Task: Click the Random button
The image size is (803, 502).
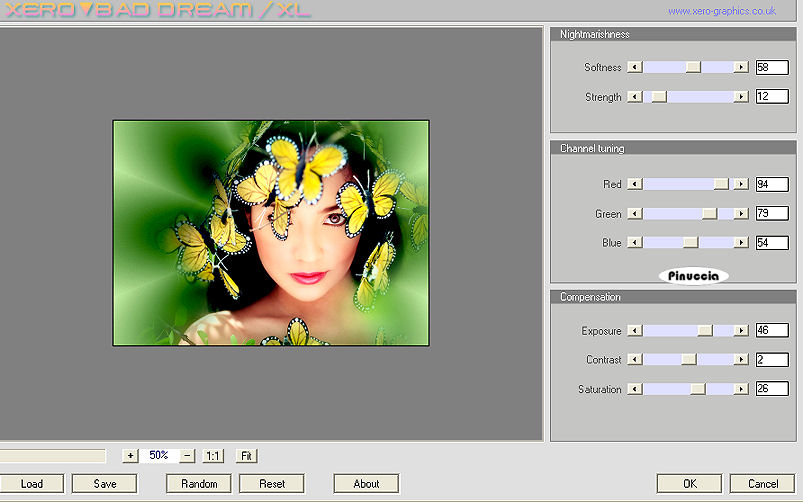Action: [x=199, y=484]
